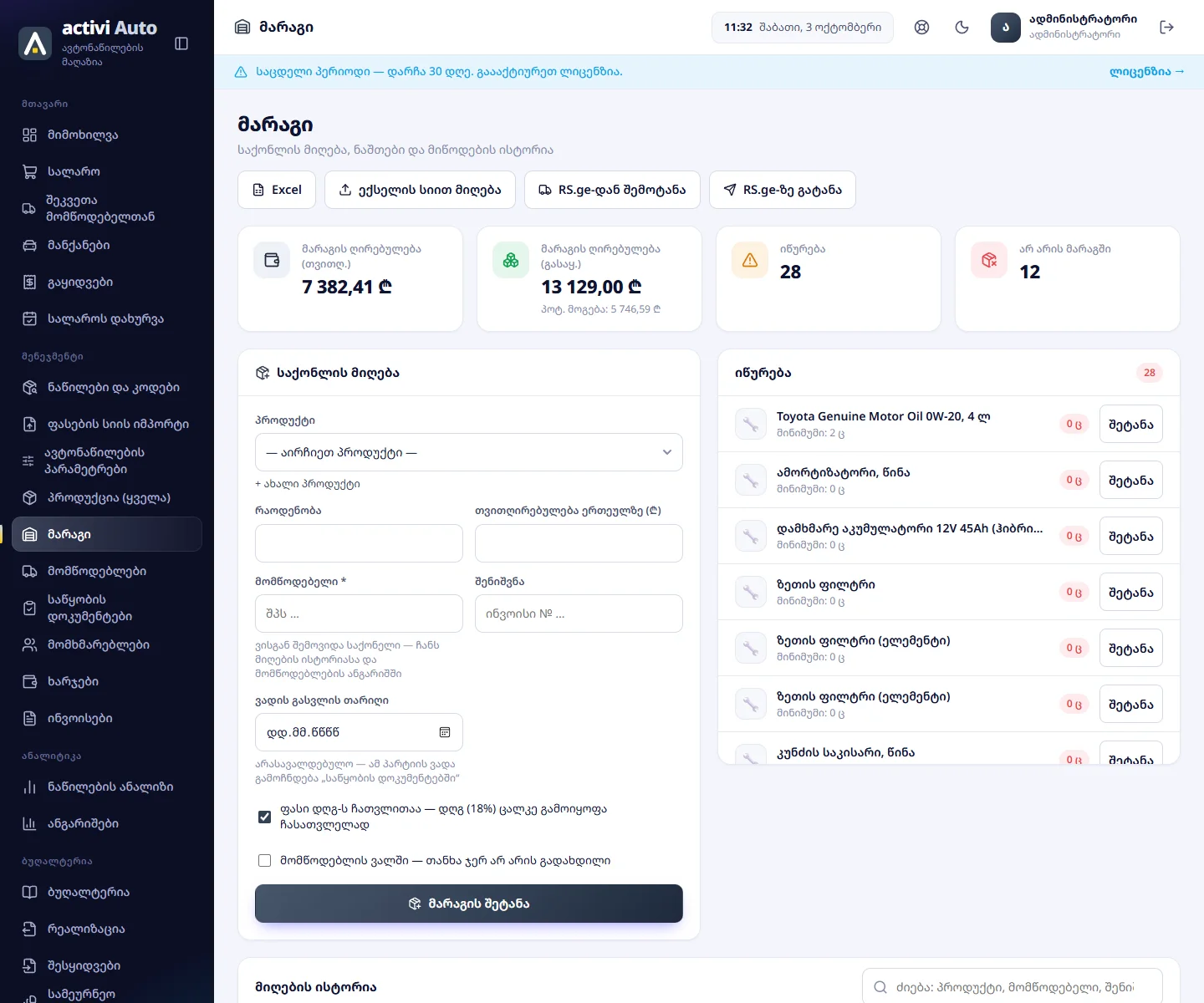Open the აირჩიეთ პროდუქტი dropdown
Viewport: 1204px width, 1003px height.
tap(469, 452)
